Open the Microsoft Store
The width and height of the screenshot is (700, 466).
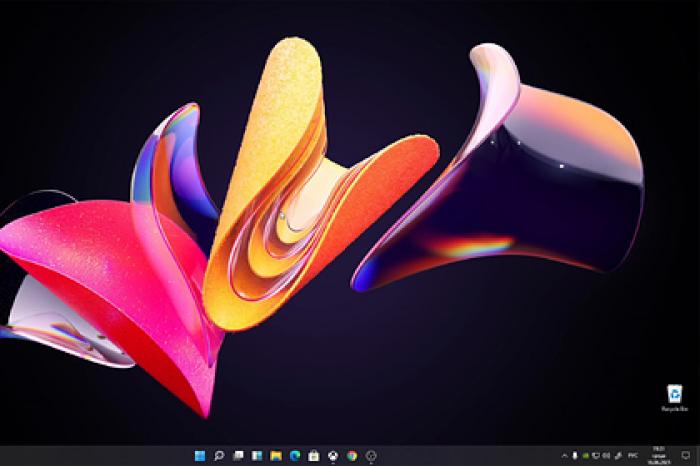314,456
